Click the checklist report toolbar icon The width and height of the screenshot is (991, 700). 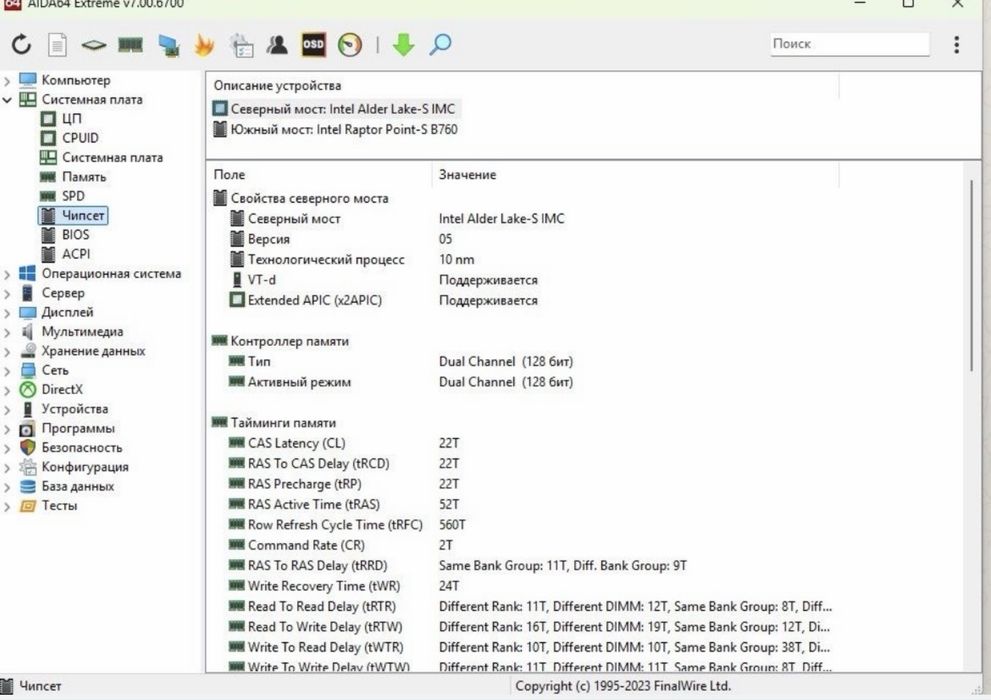(241, 45)
